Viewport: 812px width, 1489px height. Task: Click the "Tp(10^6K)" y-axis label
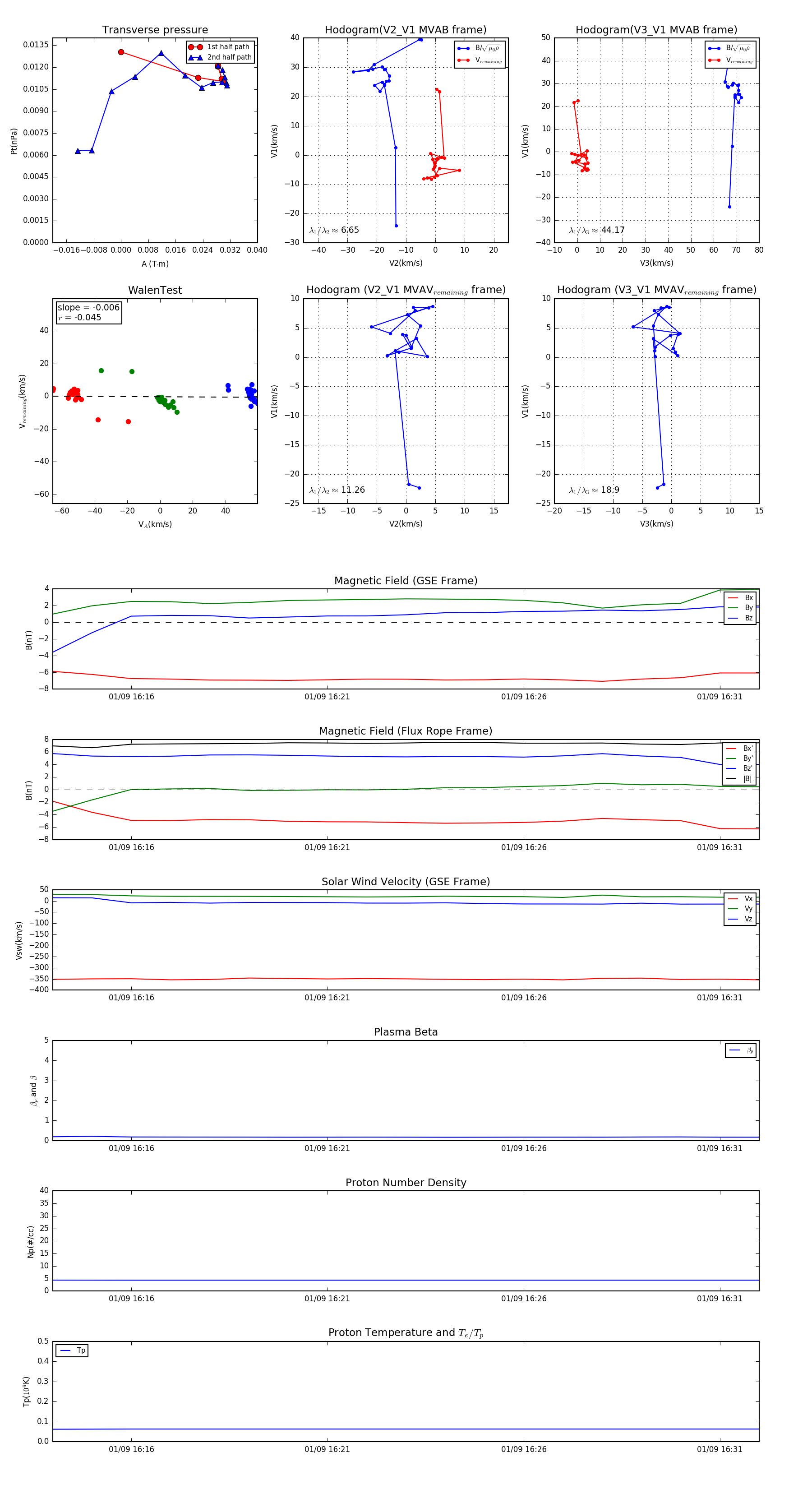pos(26,1392)
